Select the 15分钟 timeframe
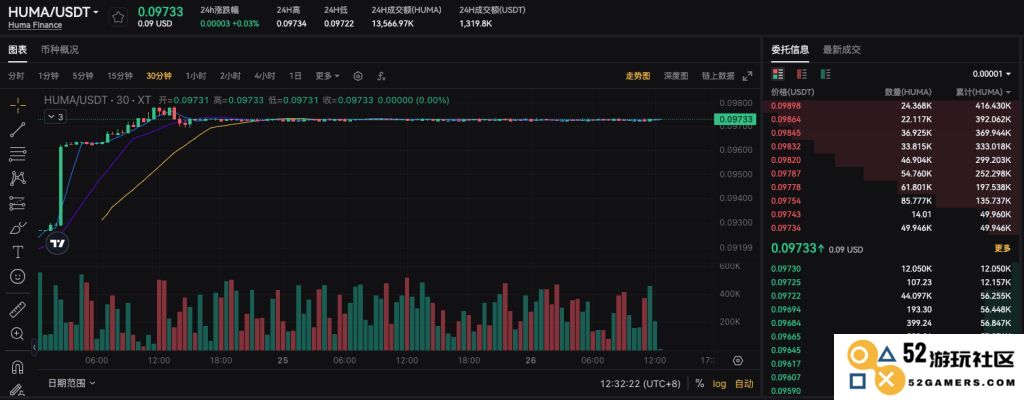Viewport: 1024px width, 400px height. 120,76
